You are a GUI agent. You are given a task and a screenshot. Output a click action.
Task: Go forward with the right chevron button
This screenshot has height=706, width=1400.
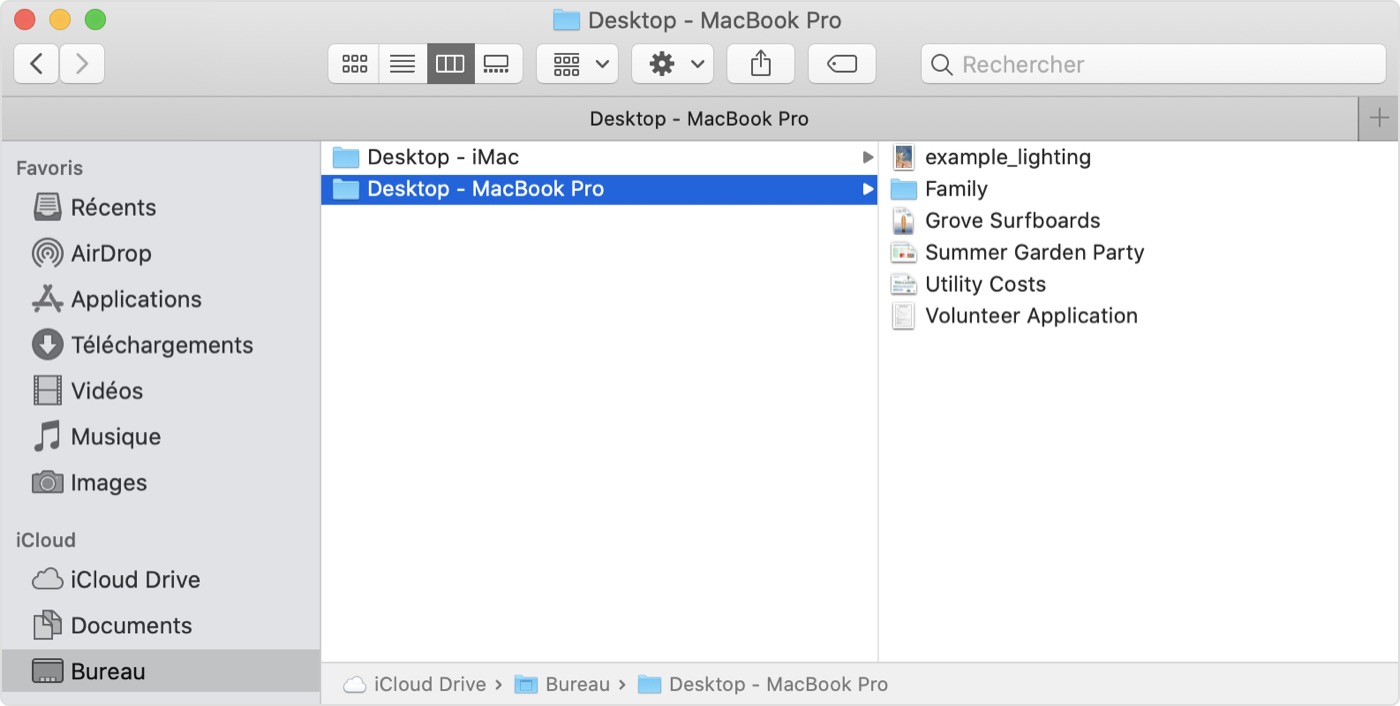[82, 64]
